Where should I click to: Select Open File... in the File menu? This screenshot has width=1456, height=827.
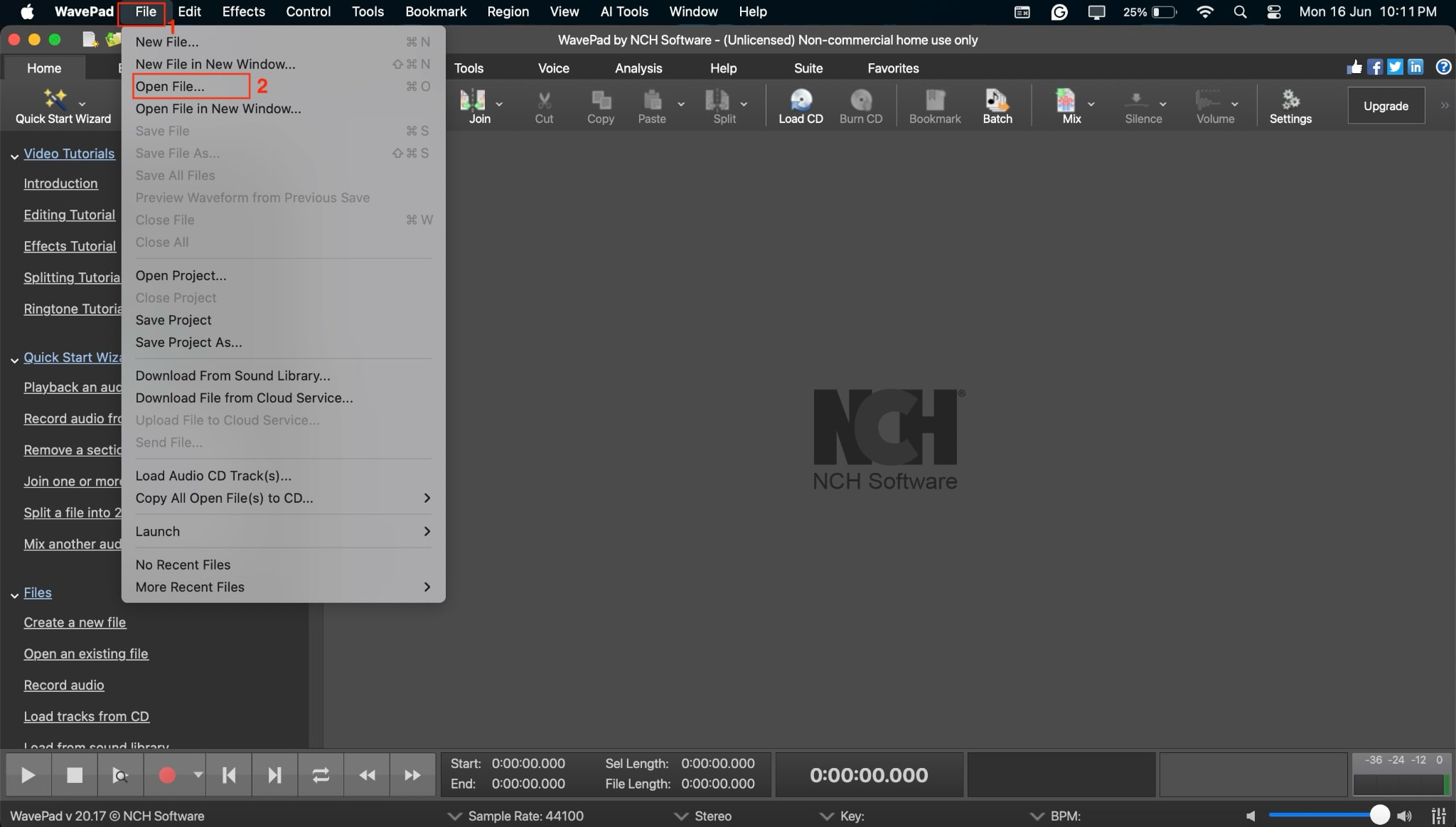pyautogui.click(x=283, y=86)
